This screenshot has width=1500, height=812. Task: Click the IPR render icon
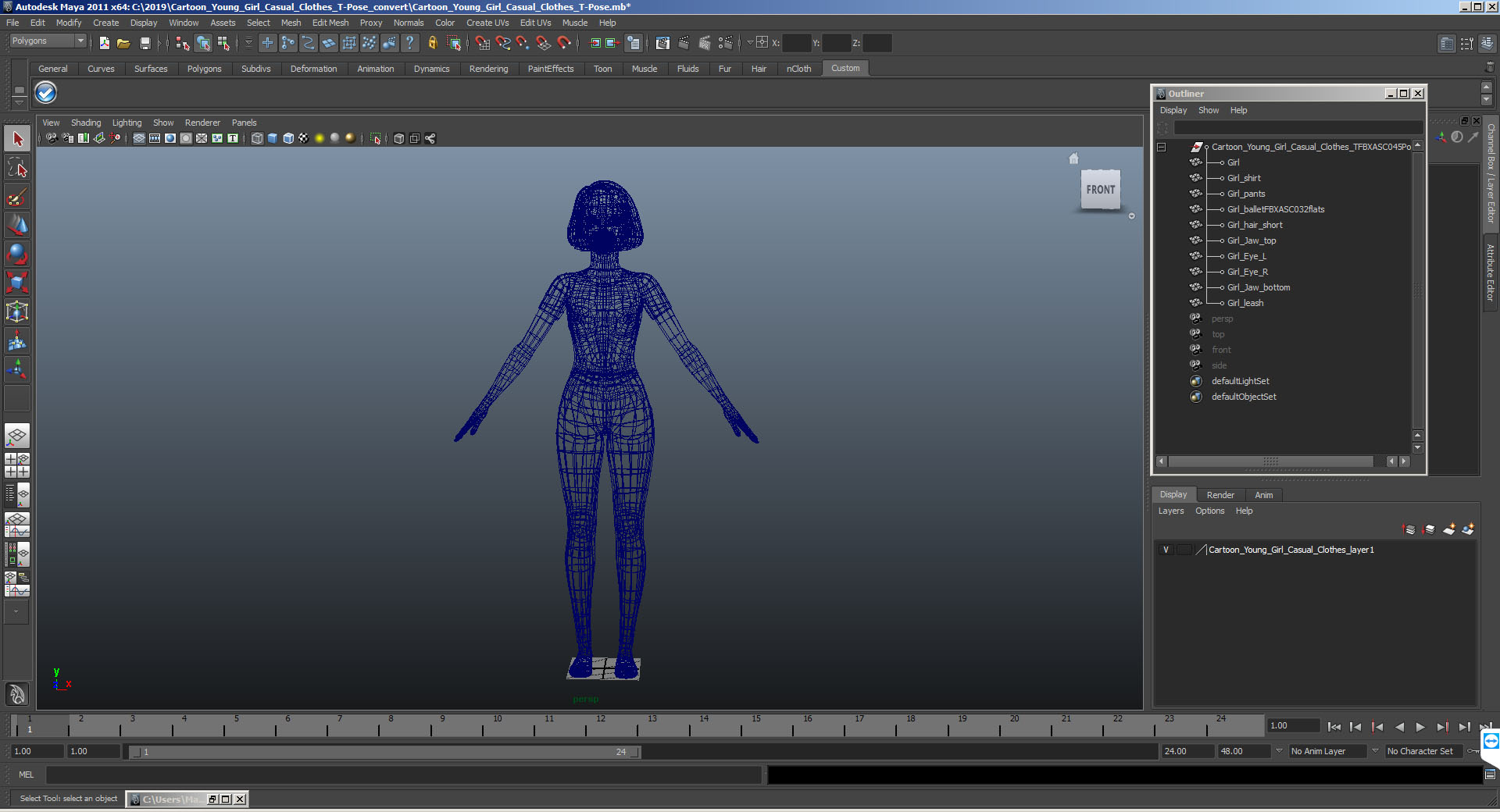tap(705, 43)
